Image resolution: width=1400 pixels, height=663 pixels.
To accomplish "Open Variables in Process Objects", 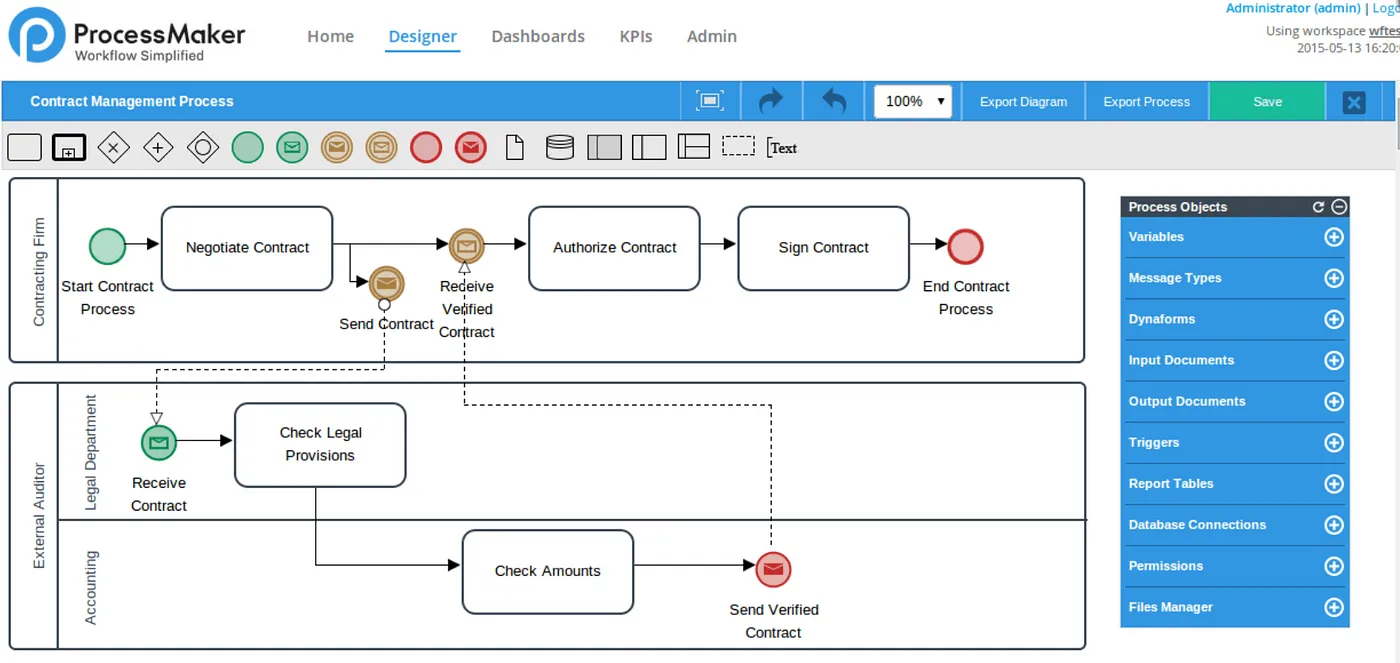I will click(x=1156, y=237).
